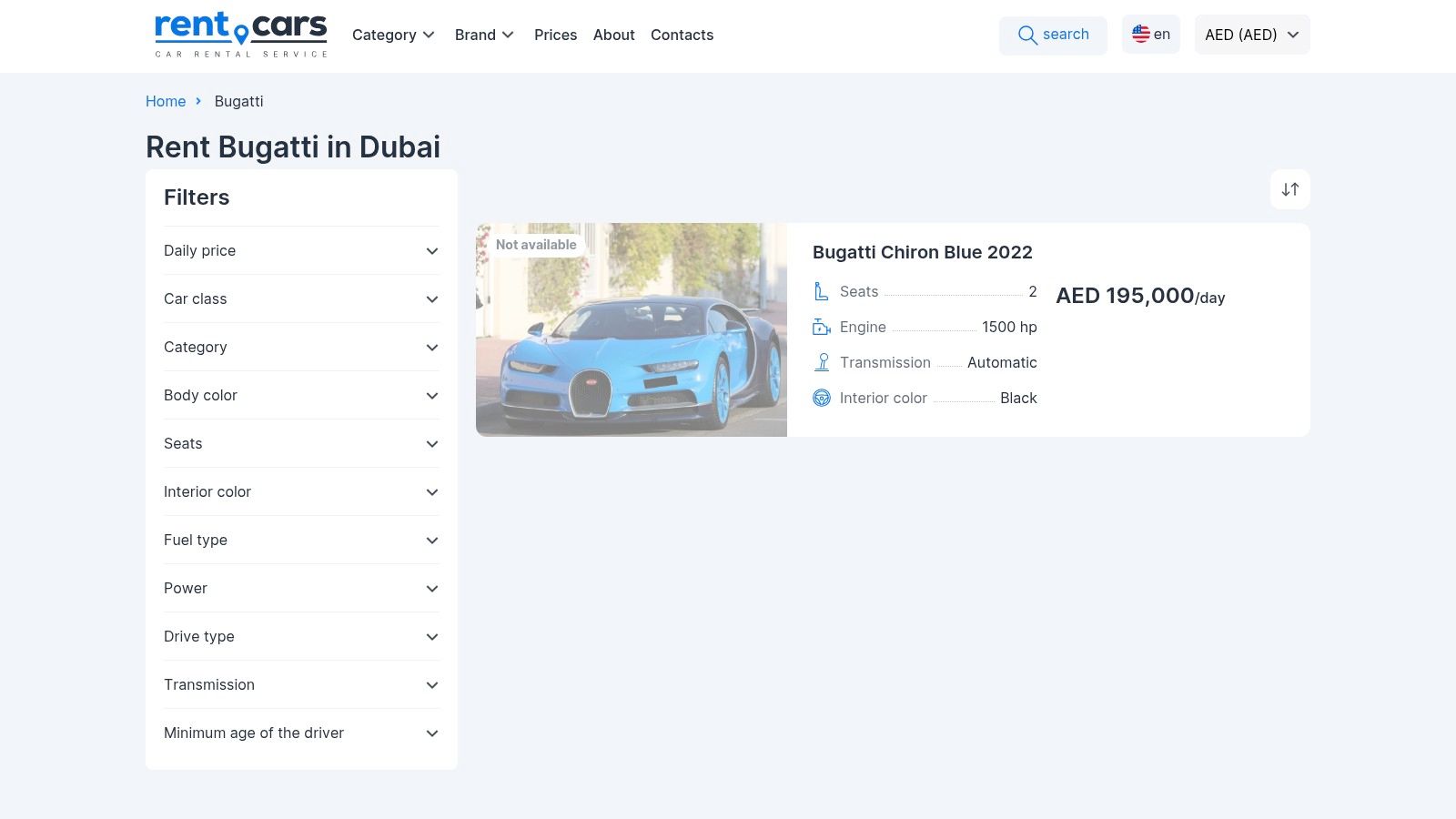
Task: Open the Bugatti Chiron photo thumbnail
Action: pyautogui.click(x=632, y=329)
